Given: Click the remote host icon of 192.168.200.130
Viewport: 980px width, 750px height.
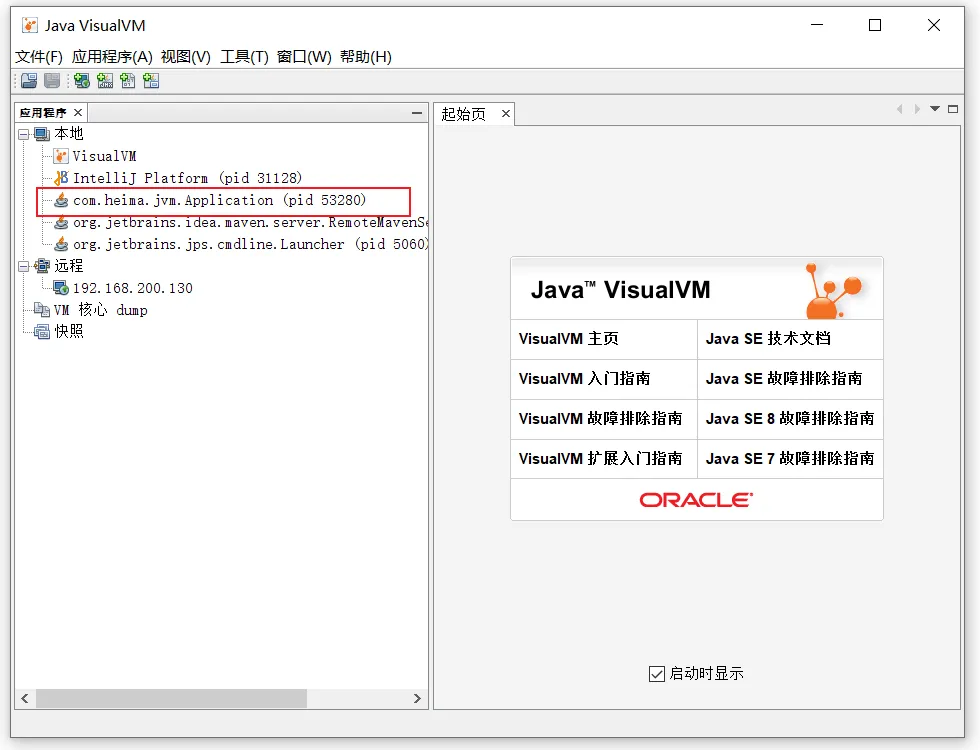Looking at the screenshot, I should click(61, 288).
